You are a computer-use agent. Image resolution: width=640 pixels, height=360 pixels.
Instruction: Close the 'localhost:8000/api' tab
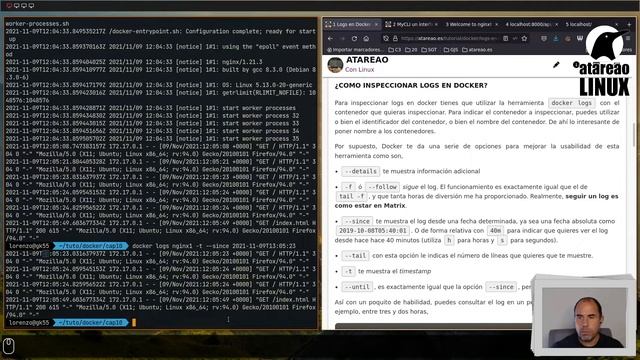[x=556, y=24]
